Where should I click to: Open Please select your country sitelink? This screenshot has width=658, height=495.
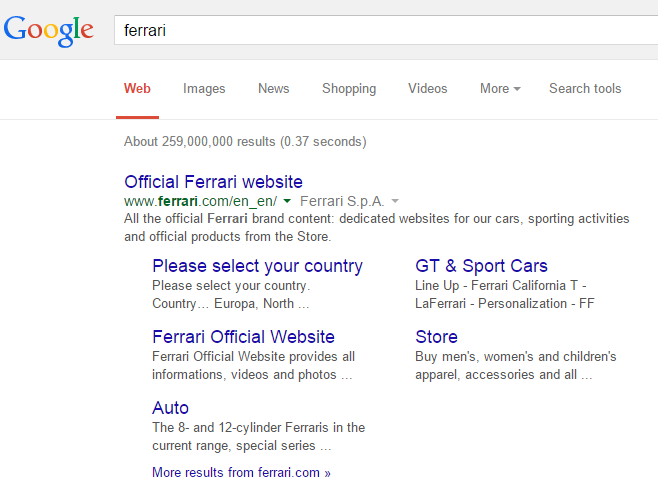[x=257, y=266]
